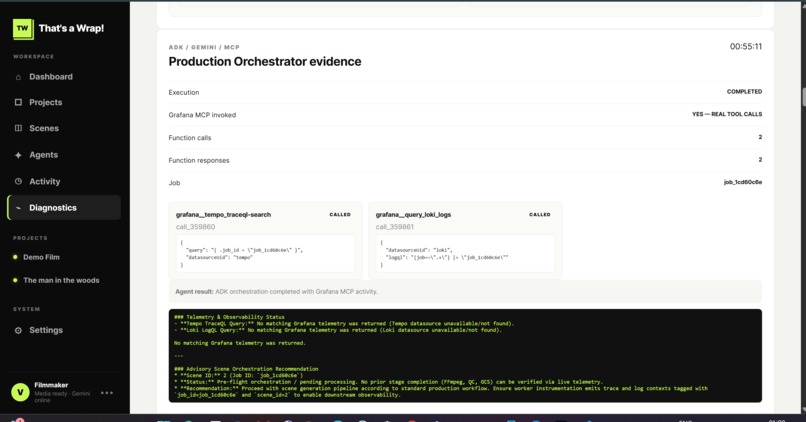806x422 pixels.
Task: Click the That's a Wrap! title
Action: tap(71, 29)
